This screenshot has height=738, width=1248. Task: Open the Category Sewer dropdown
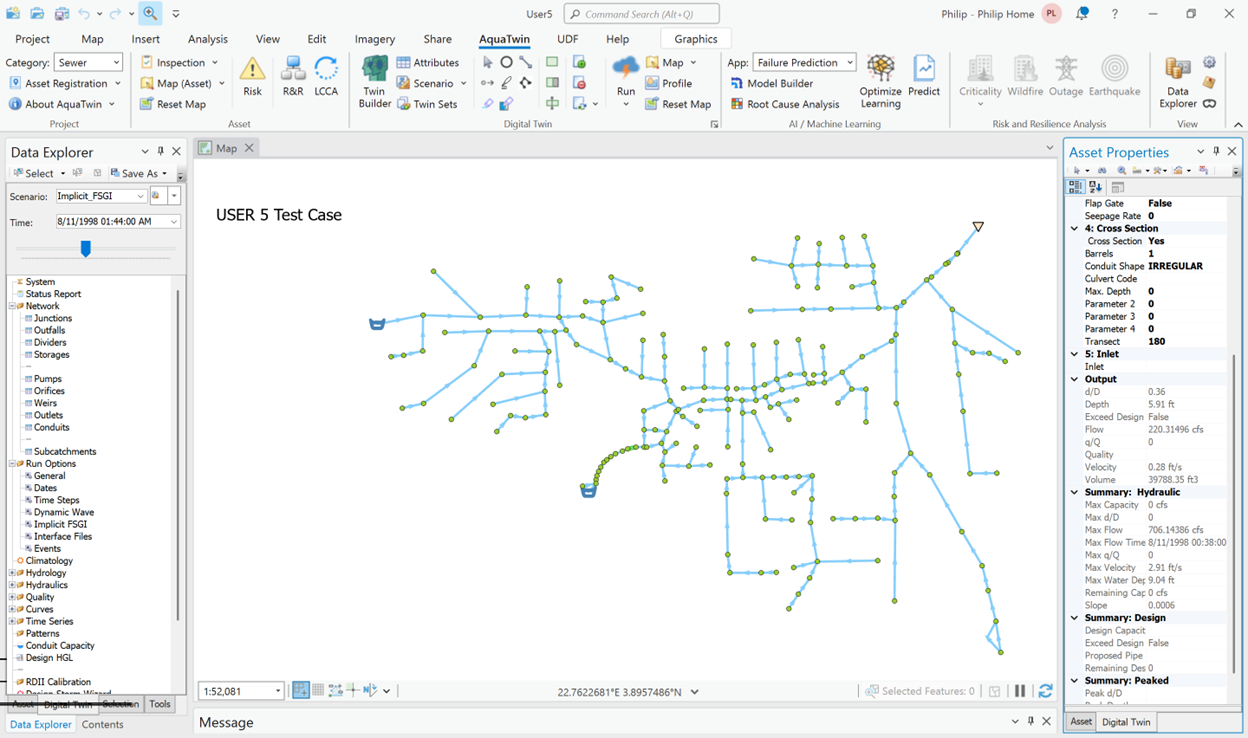[x=116, y=63]
